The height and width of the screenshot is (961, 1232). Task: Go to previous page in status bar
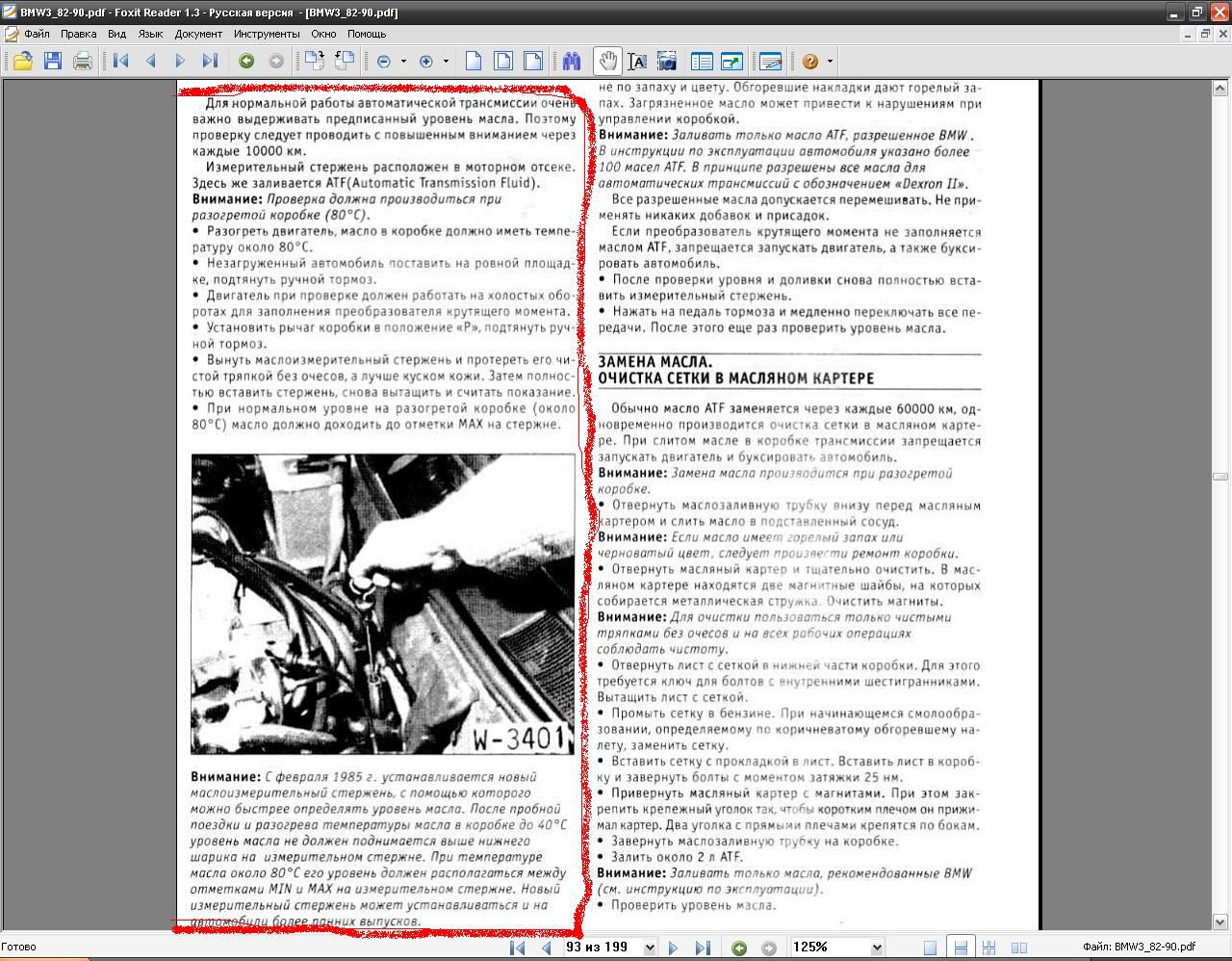[547, 948]
